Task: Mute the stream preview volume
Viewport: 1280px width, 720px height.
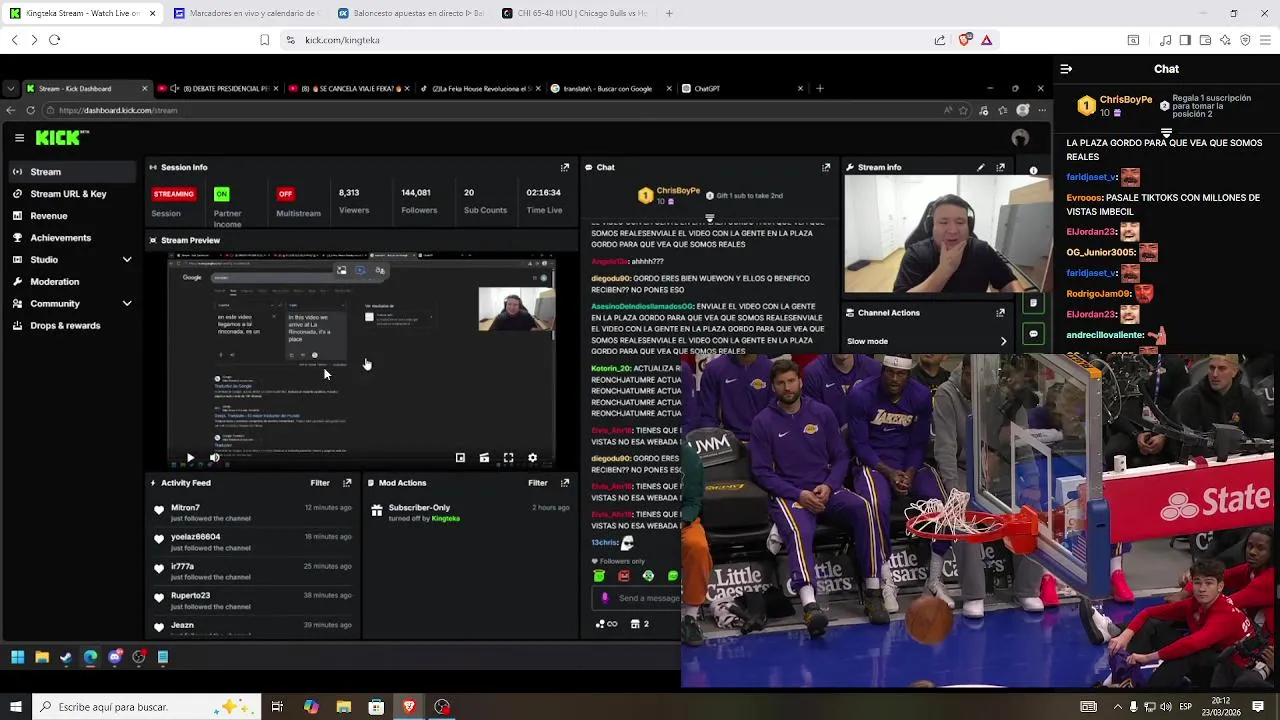Action: coord(214,458)
